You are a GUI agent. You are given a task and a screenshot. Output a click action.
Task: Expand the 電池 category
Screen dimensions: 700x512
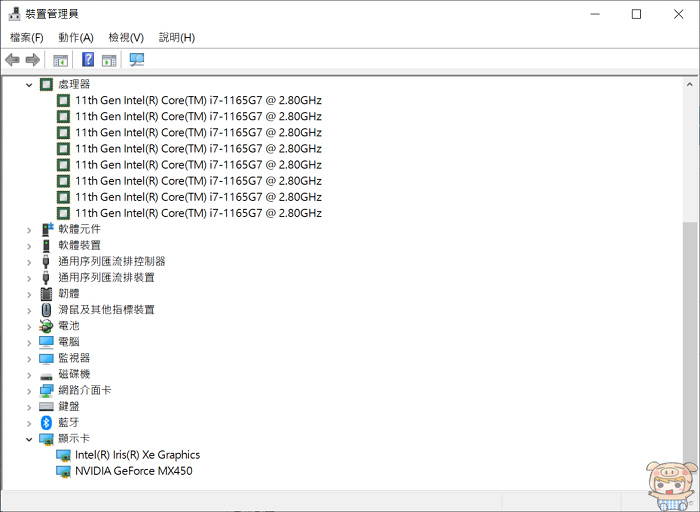pyautogui.click(x=29, y=326)
